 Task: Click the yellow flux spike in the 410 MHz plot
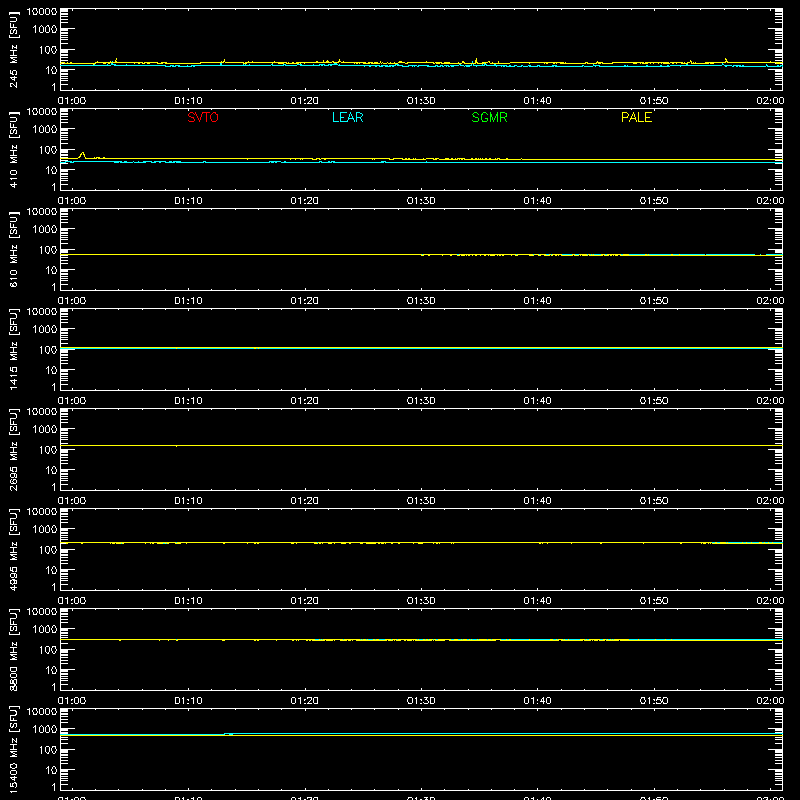click(x=82, y=155)
